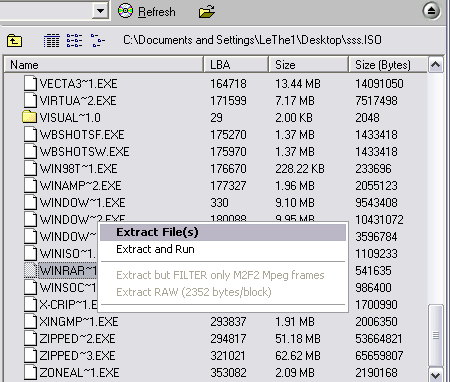Image resolution: width=450 pixels, height=382 pixels.
Task: Open the drive selection dropdown arrow
Action: tap(100, 11)
